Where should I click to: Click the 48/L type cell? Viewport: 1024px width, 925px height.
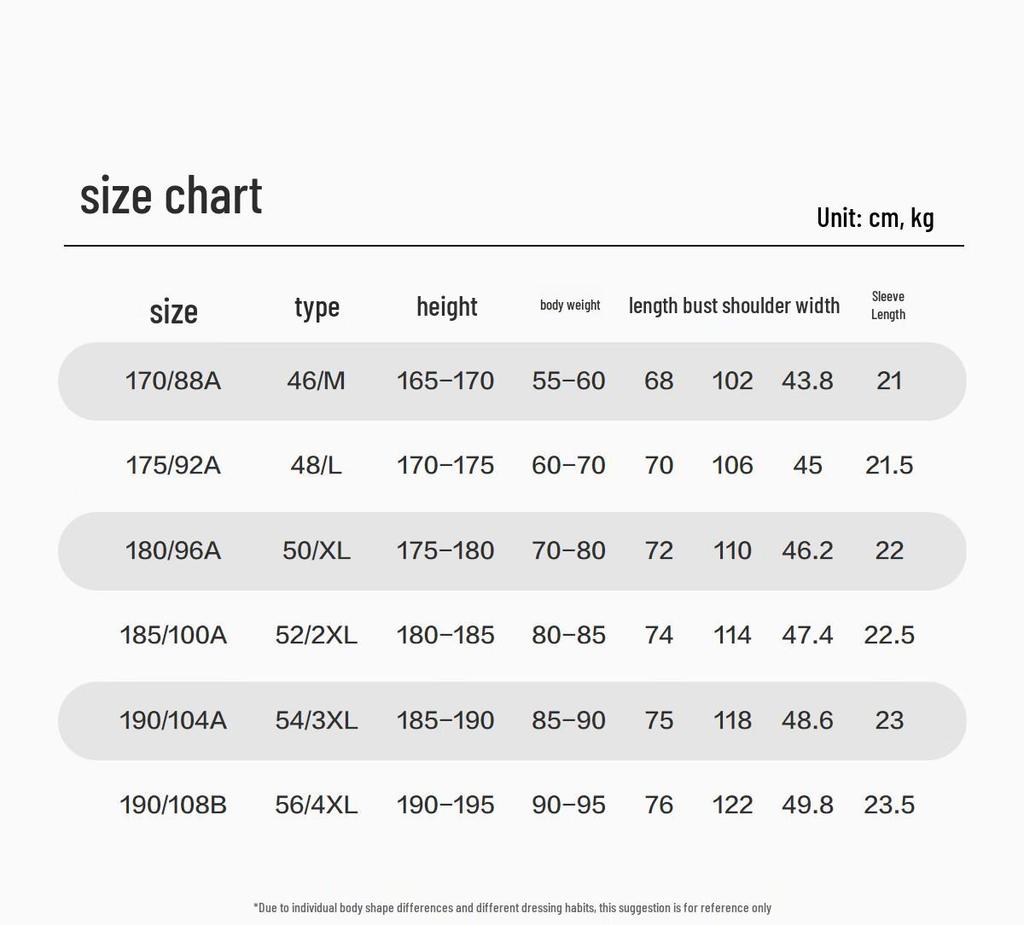coord(316,465)
